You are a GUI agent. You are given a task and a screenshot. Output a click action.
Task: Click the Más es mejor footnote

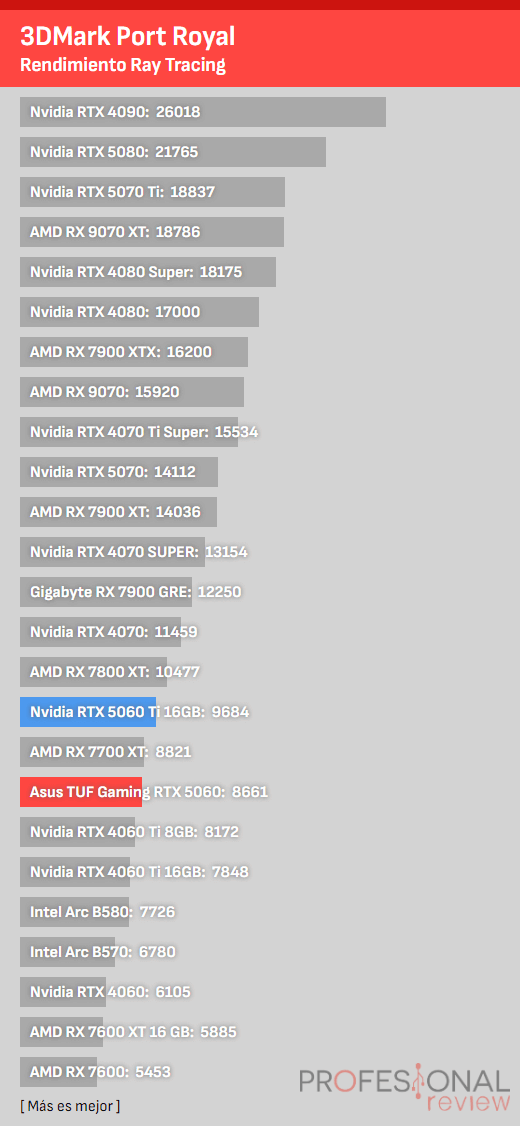pos(70,1106)
